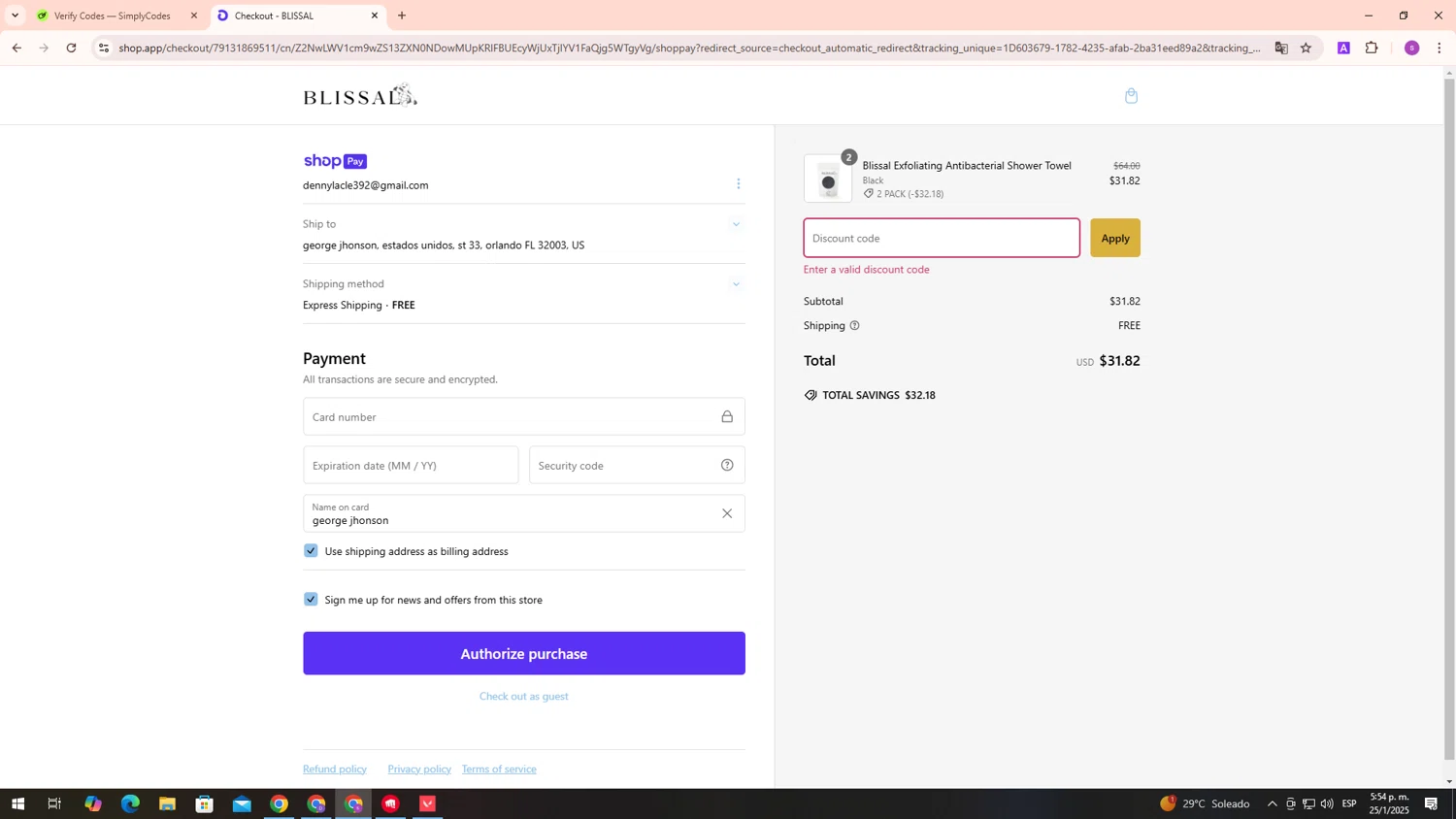Open the volume control in system tray

(x=1327, y=803)
